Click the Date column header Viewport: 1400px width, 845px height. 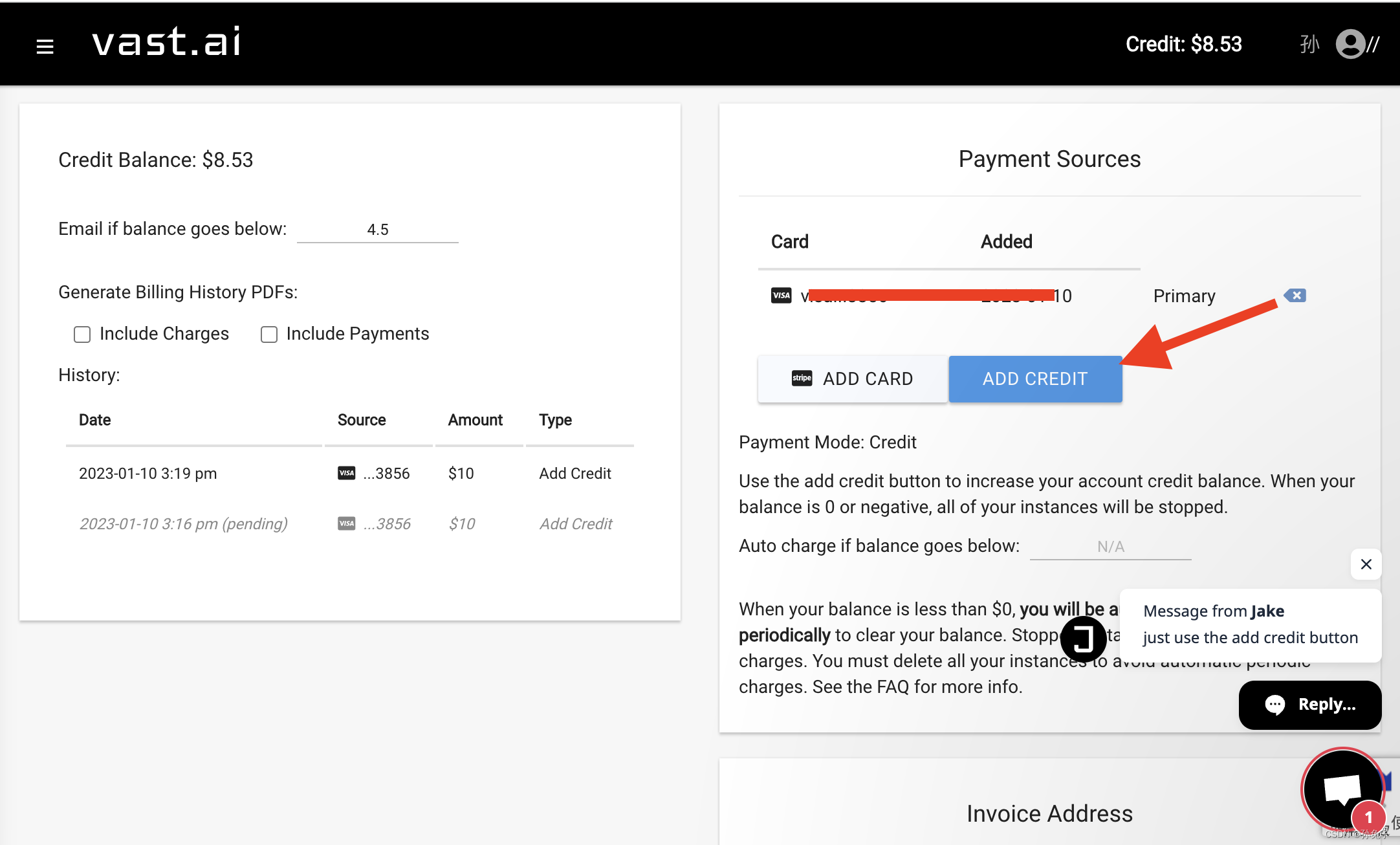(95, 421)
